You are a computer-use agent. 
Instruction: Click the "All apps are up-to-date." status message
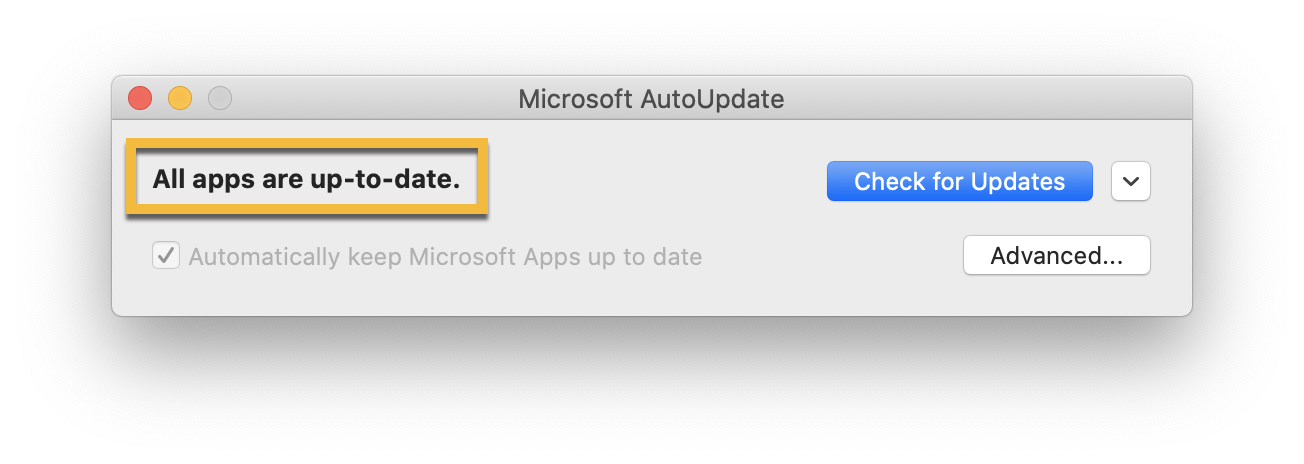(x=306, y=180)
